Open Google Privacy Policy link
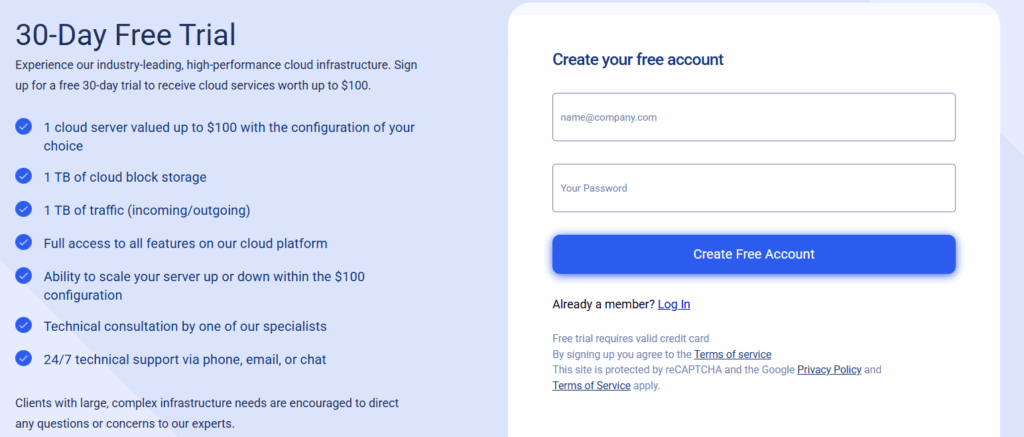The height and width of the screenshot is (437, 1024). (829, 370)
